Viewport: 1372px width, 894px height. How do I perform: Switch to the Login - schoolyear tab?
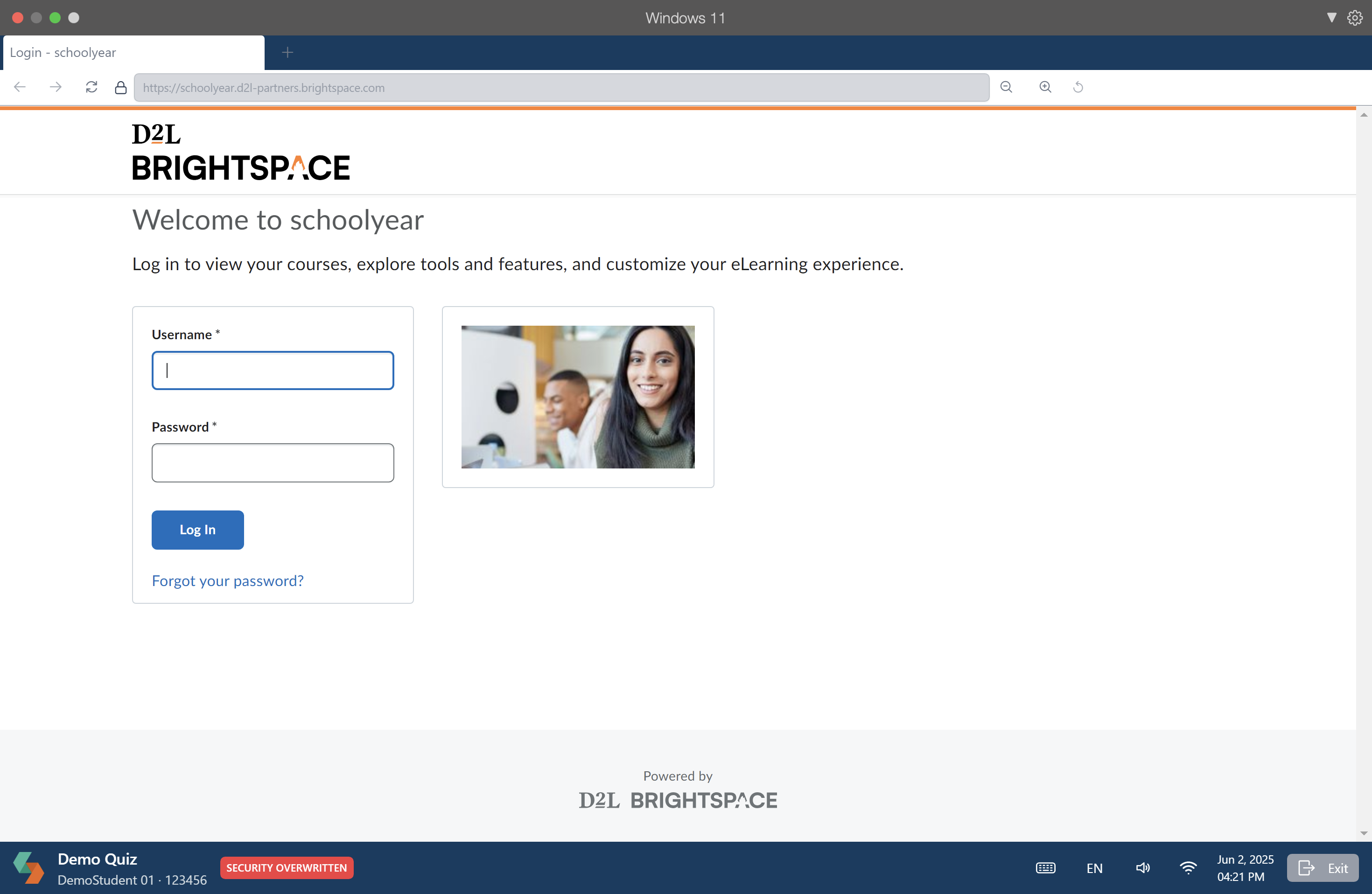[x=134, y=52]
